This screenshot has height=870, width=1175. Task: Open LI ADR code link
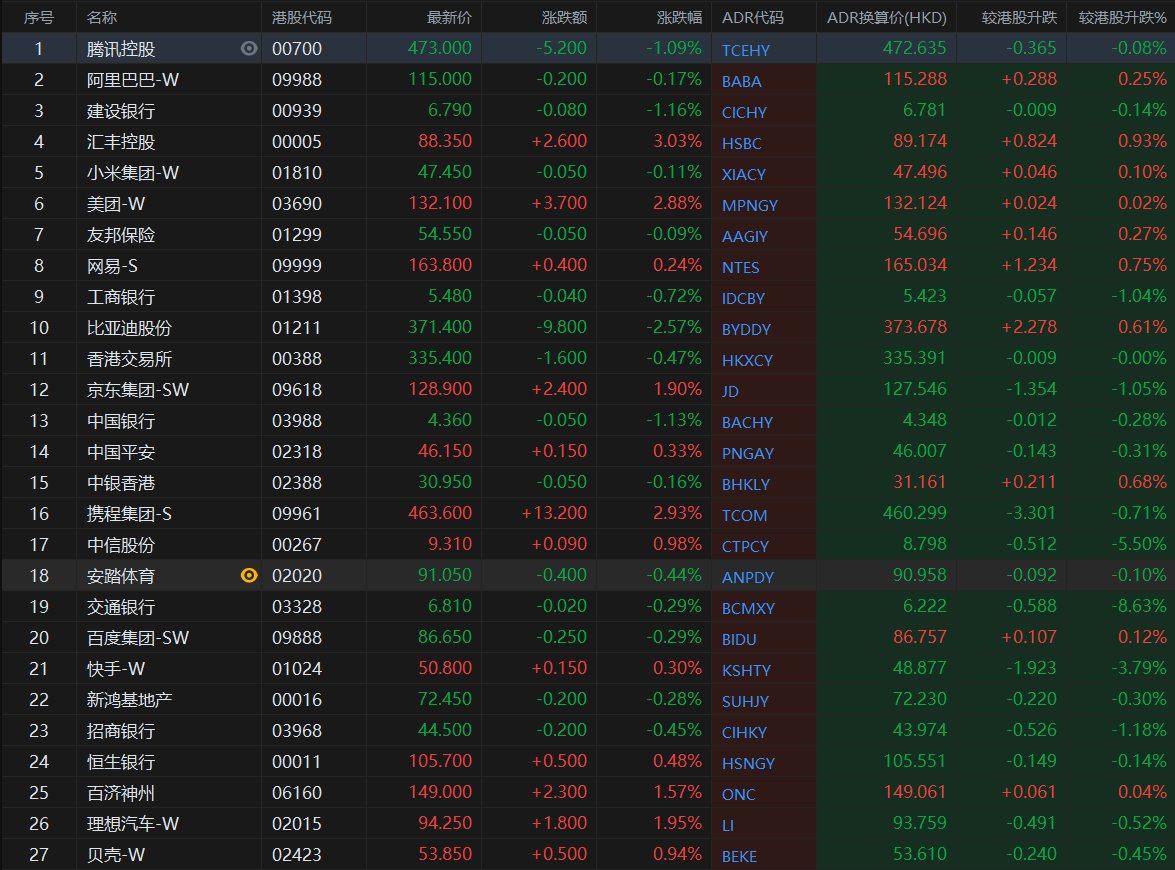pyautogui.click(x=728, y=825)
